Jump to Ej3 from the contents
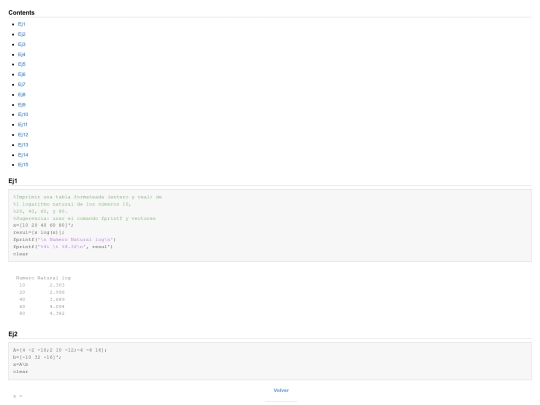The height and width of the screenshot is (405, 540). point(21,44)
